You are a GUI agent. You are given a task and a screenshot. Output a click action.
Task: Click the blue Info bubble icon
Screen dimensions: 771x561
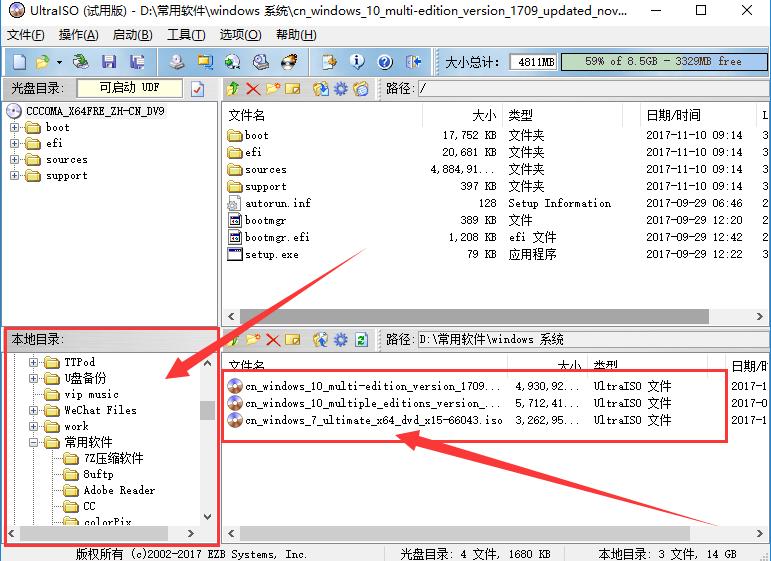click(x=357, y=62)
